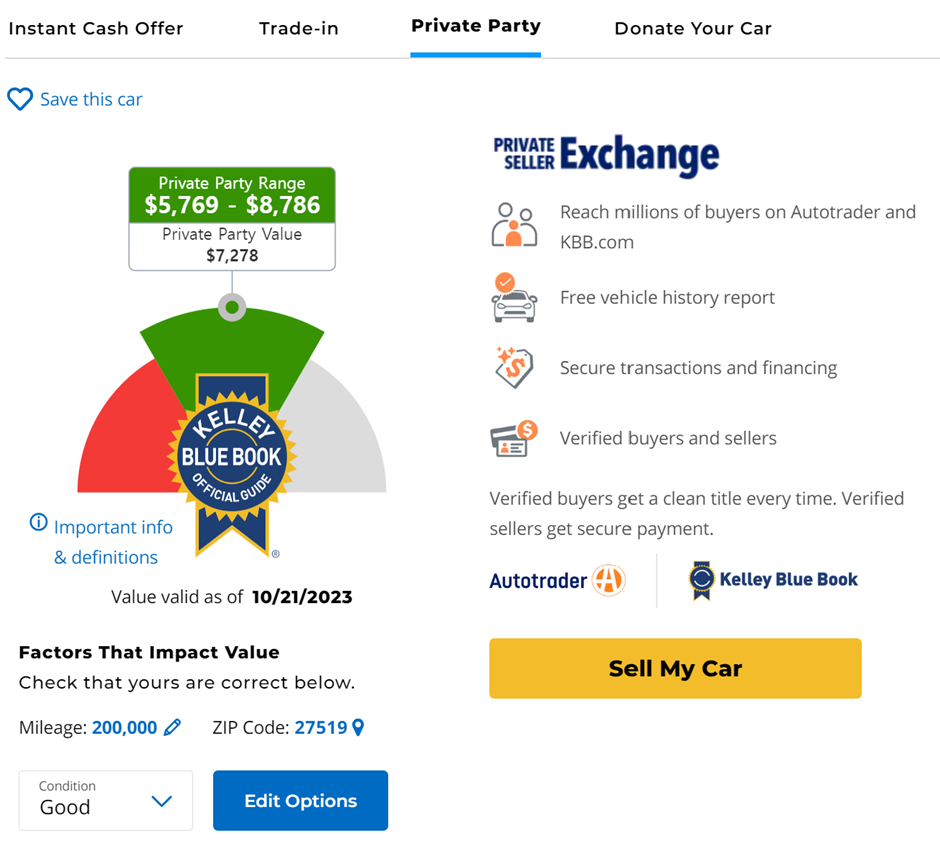
Task: Open Important info & definitions link
Action: (x=113, y=542)
